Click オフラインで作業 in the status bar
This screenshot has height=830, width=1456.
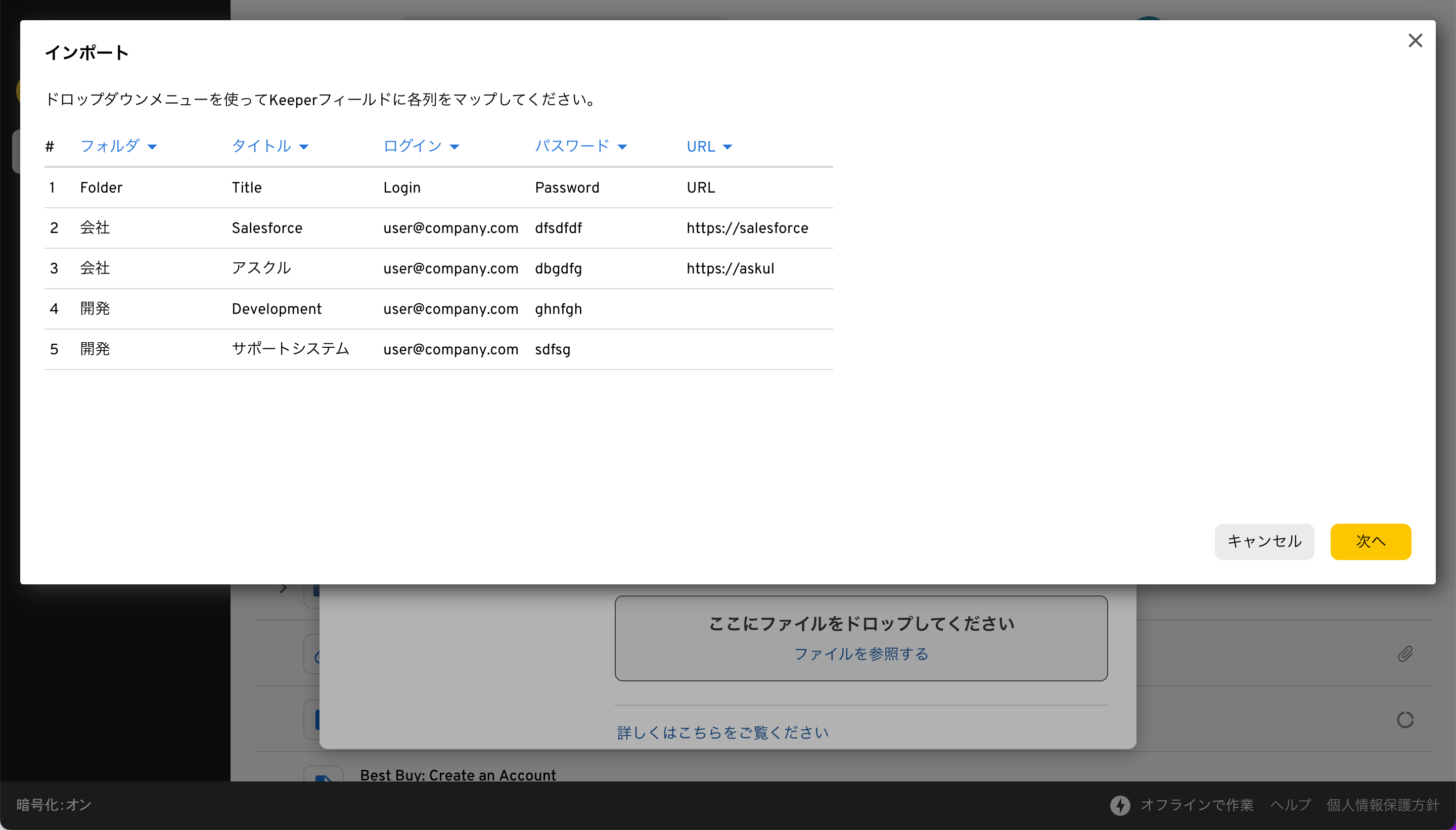pyautogui.click(x=1197, y=805)
